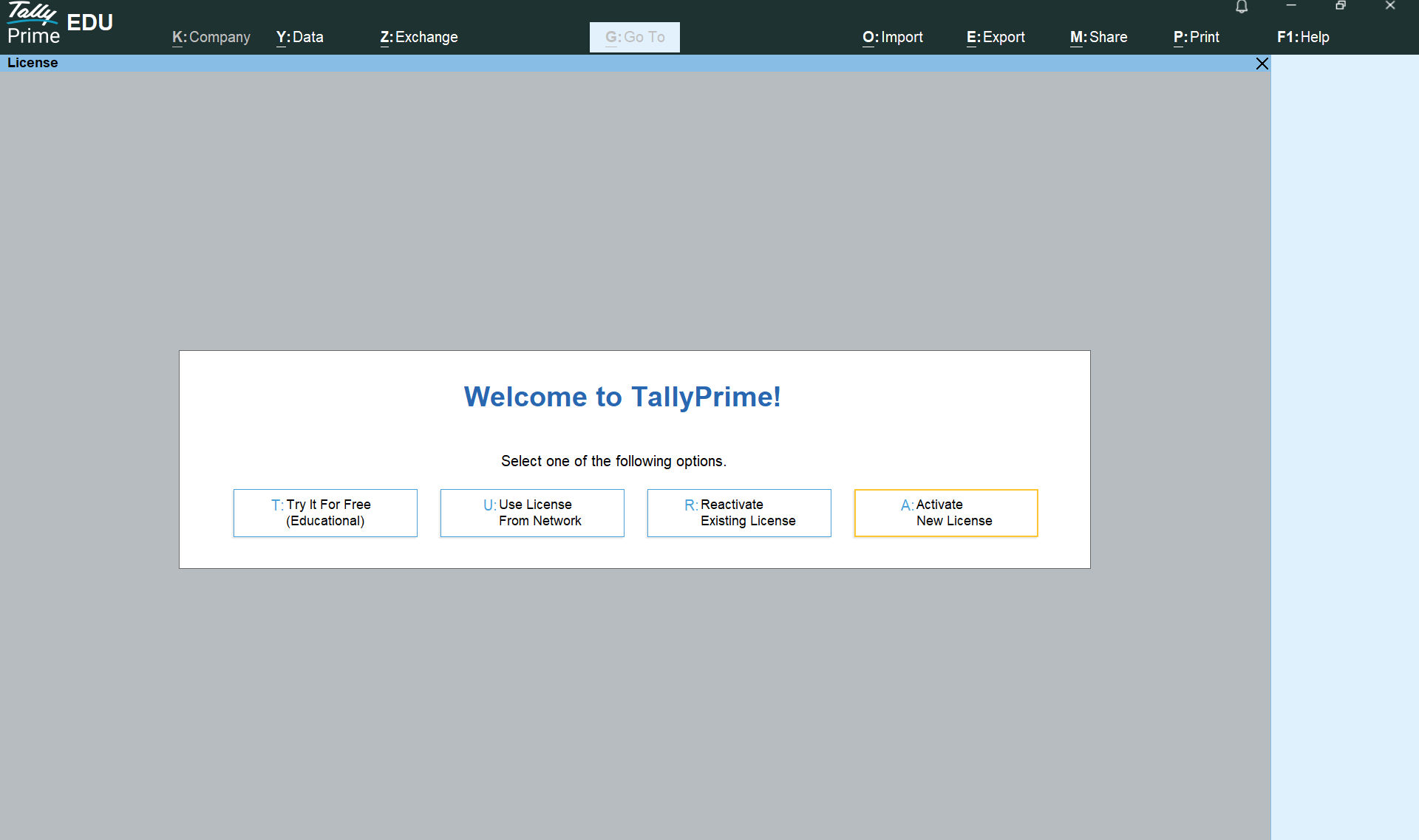Screen dimensions: 1419x840
Task: Restore down the application window
Action: (1341, 6)
